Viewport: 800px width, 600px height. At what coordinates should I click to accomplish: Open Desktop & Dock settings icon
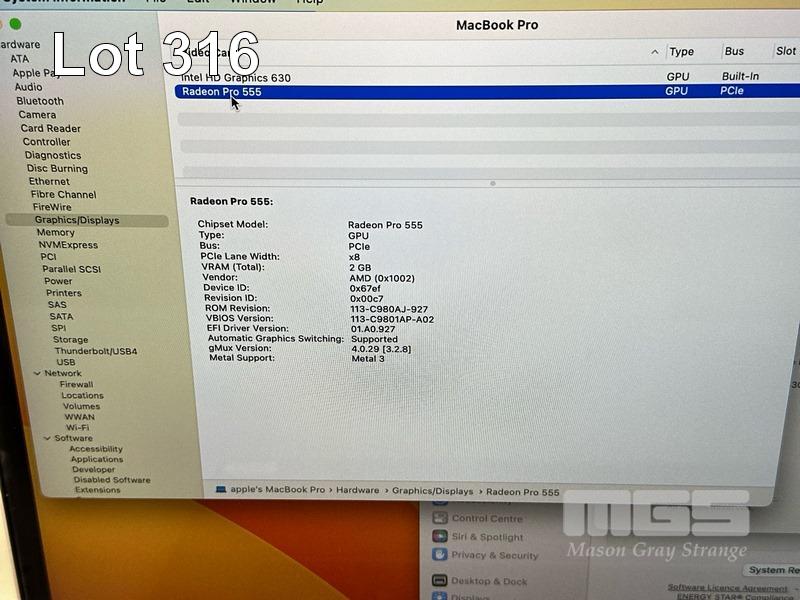(x=439, y=581)
